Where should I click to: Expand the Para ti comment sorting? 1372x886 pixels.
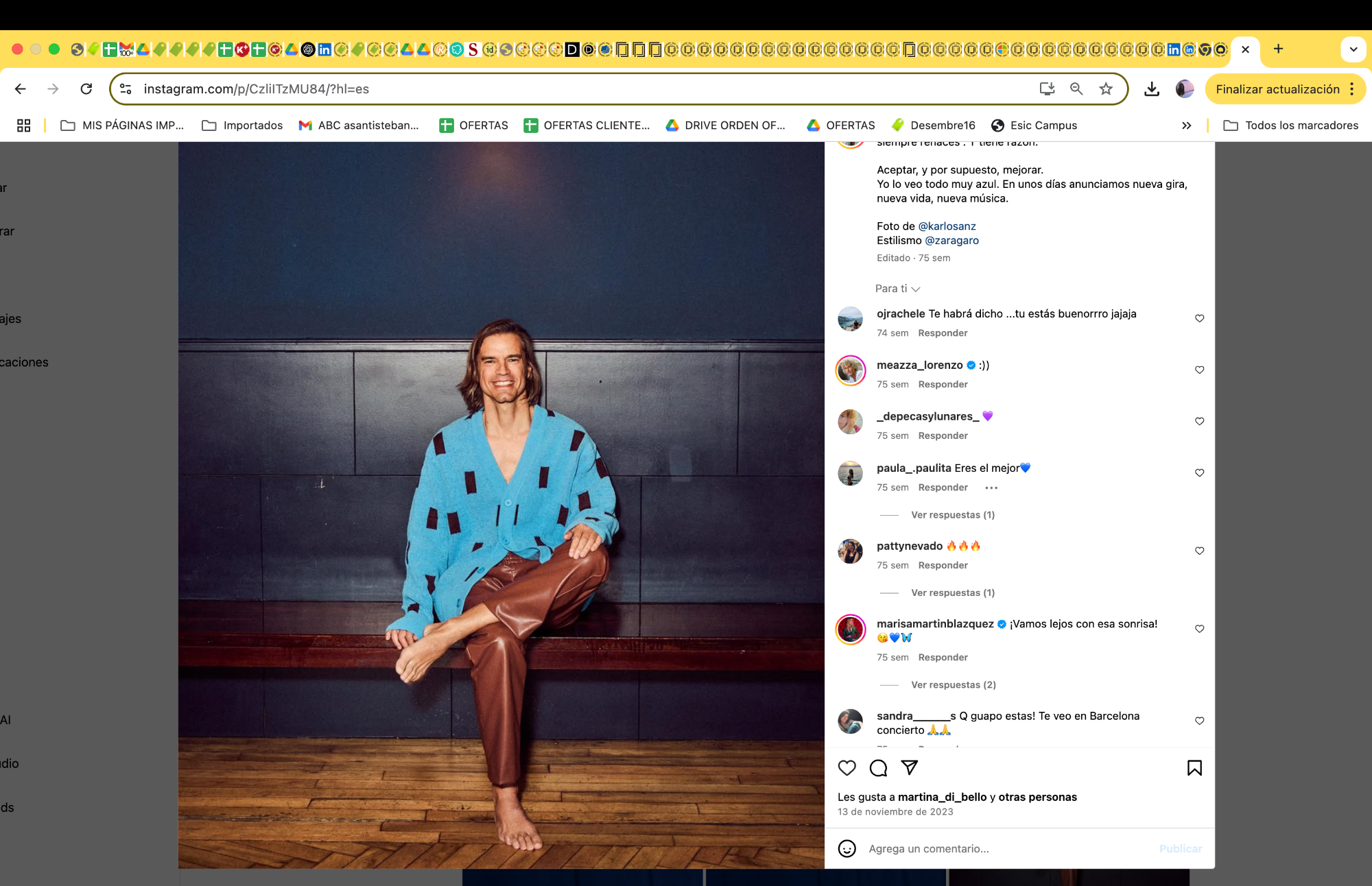click(897, 289)
